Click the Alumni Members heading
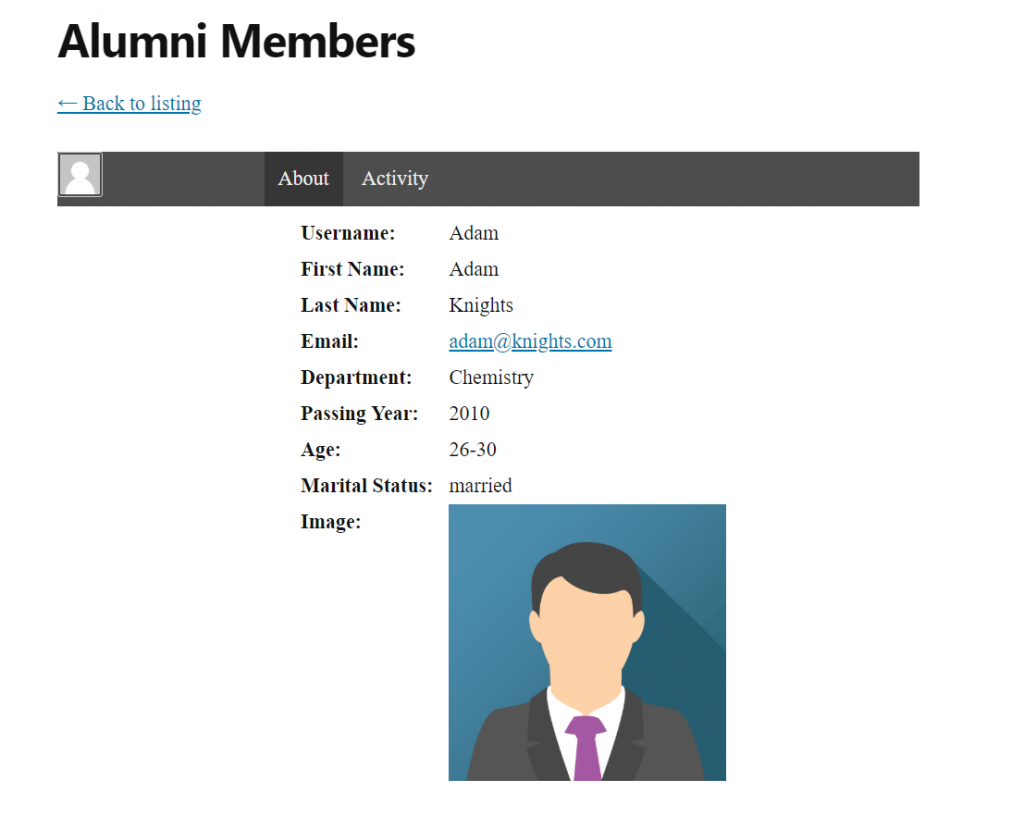 click(x=236, y=42)
